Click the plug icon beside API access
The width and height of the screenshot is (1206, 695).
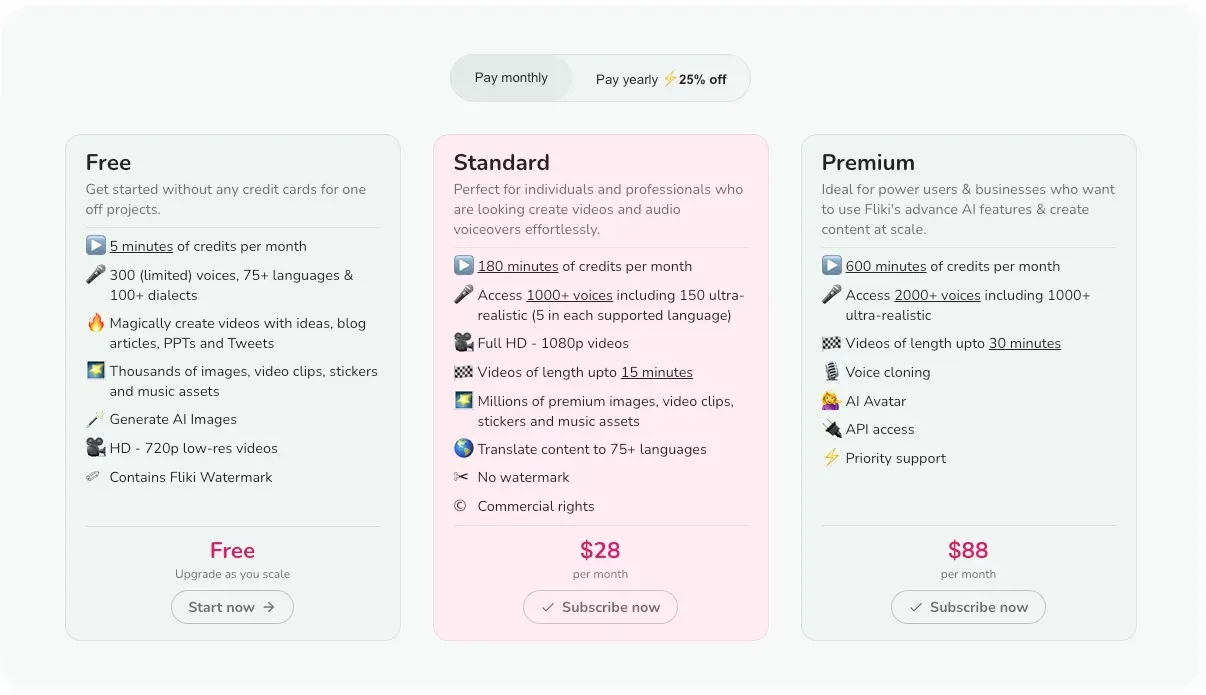coord(832,429)
